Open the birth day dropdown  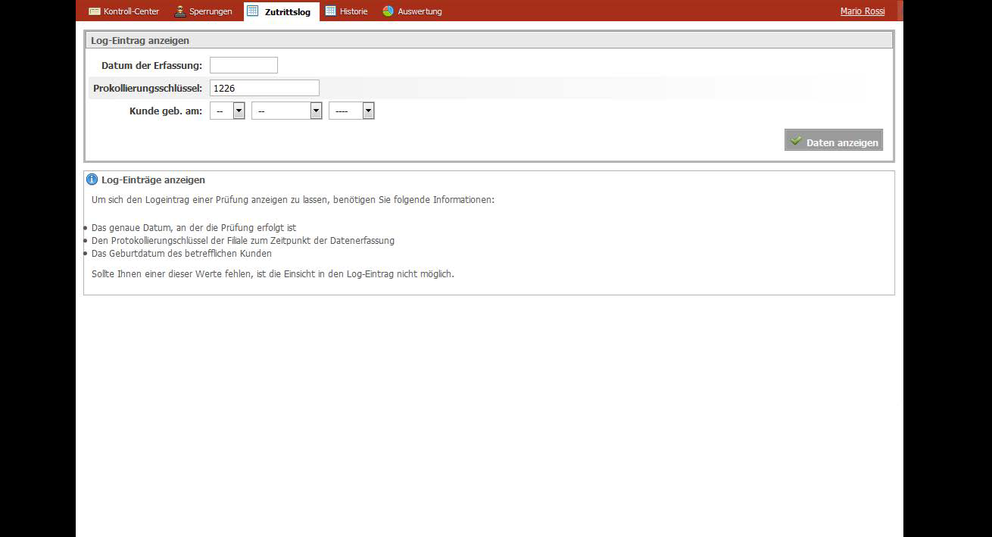(x=228, y=111)
